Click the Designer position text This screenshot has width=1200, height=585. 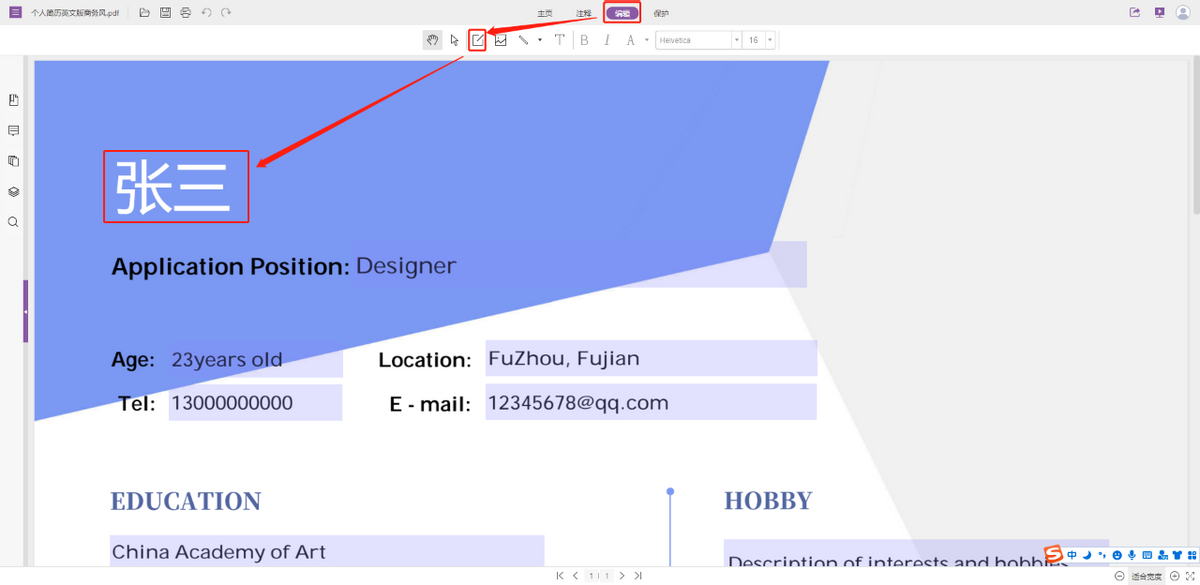(406, 266)
